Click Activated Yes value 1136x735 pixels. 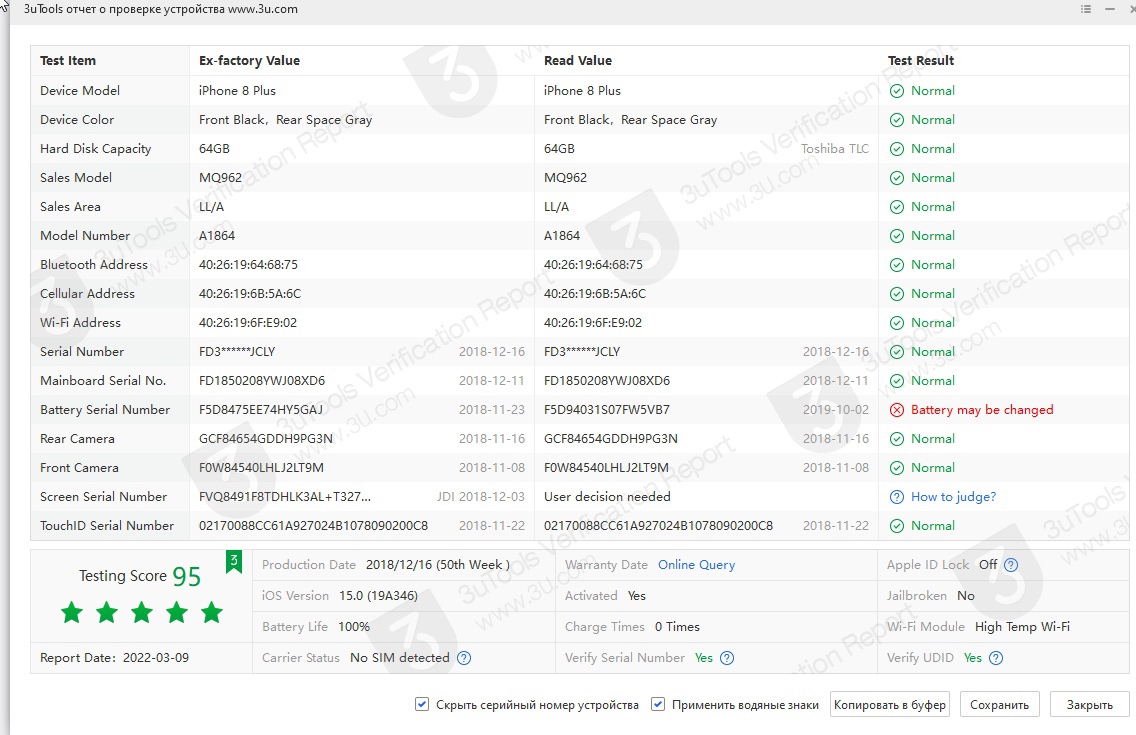click(x=637, y=596)
